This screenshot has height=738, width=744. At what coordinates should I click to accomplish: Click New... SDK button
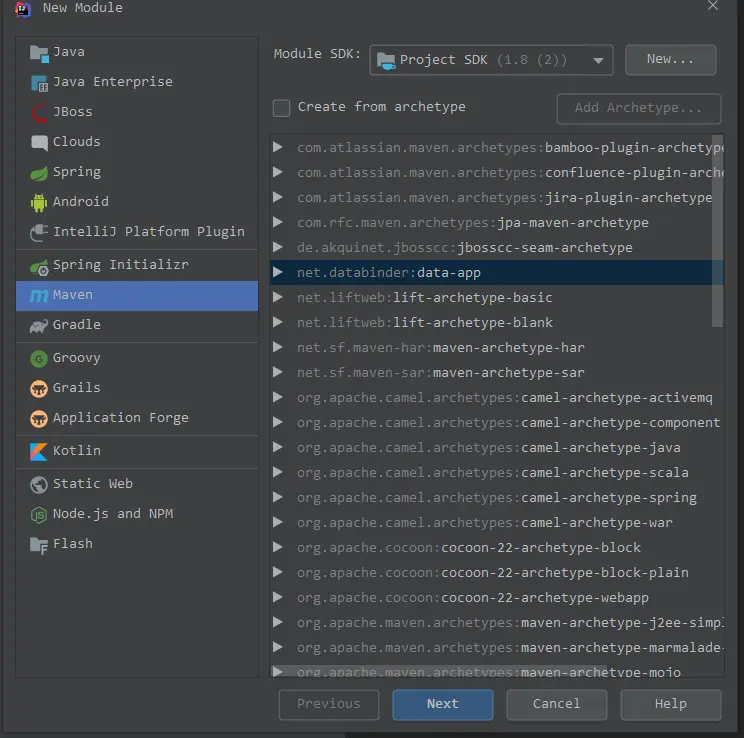(x=670, y=59)
